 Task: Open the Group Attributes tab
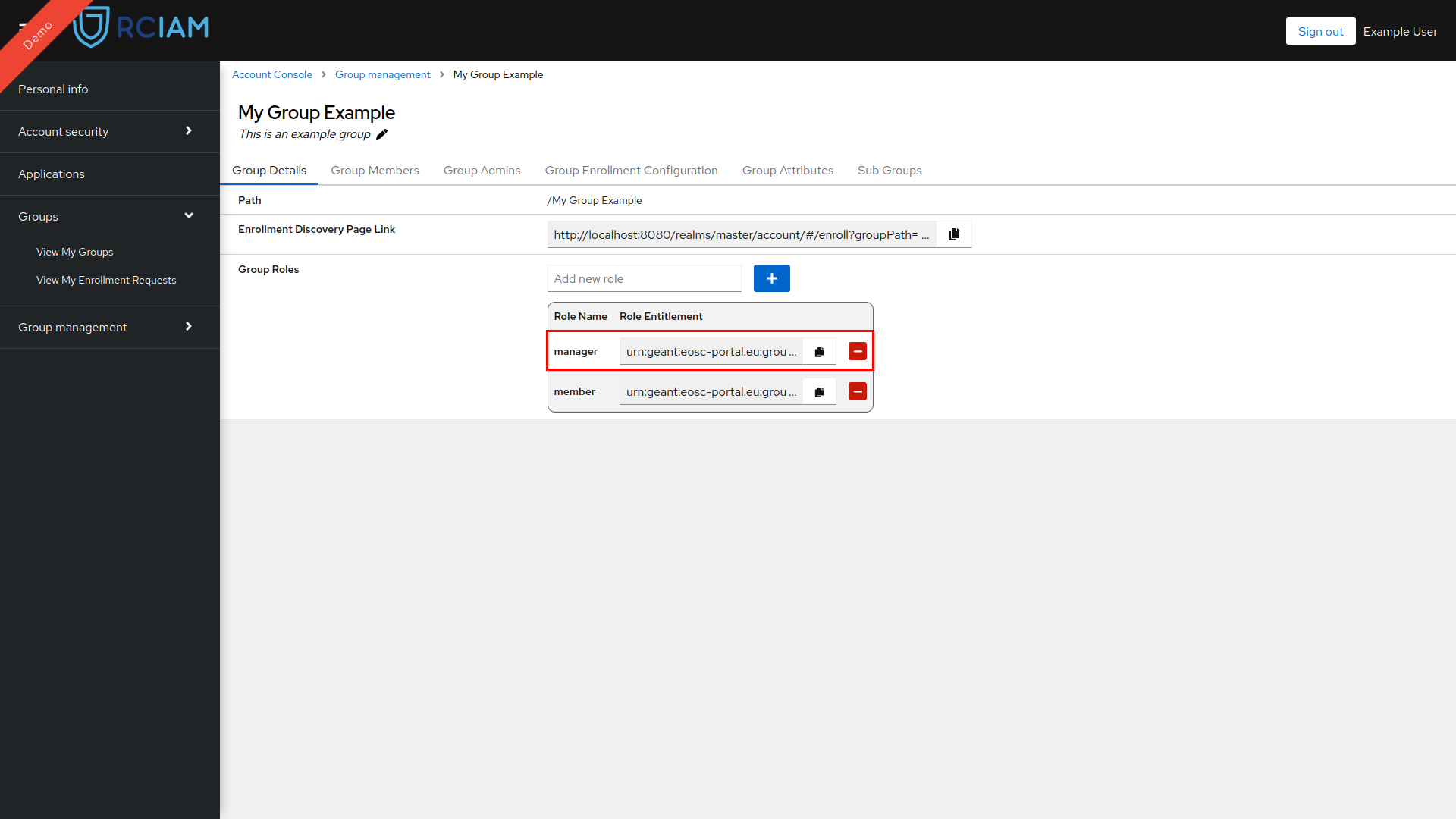coord(787,170)
